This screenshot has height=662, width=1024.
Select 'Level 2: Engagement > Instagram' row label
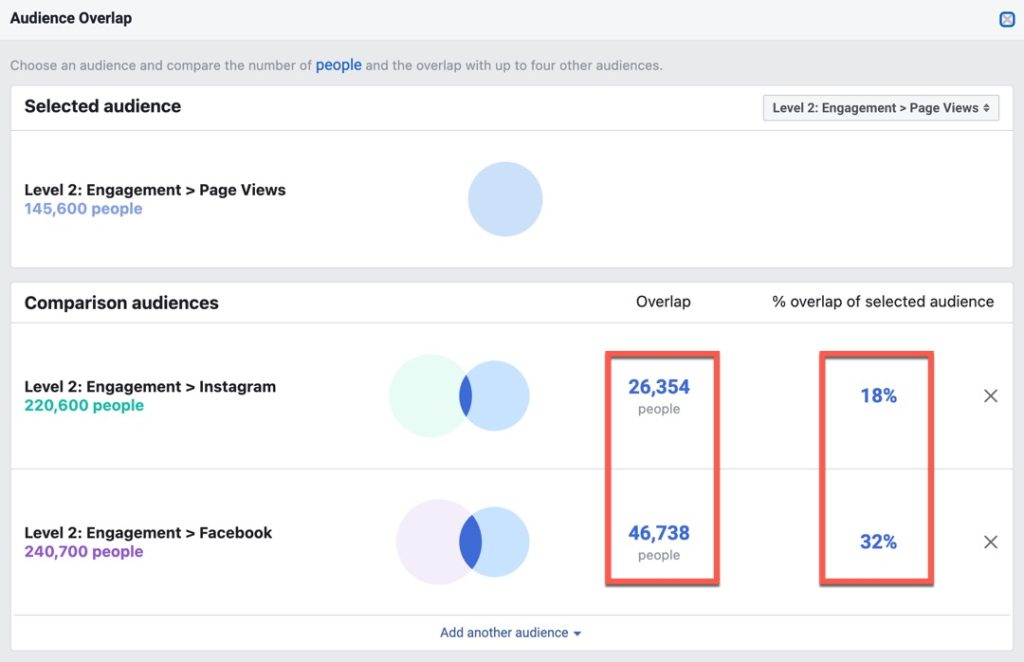[x=150, y=386]
